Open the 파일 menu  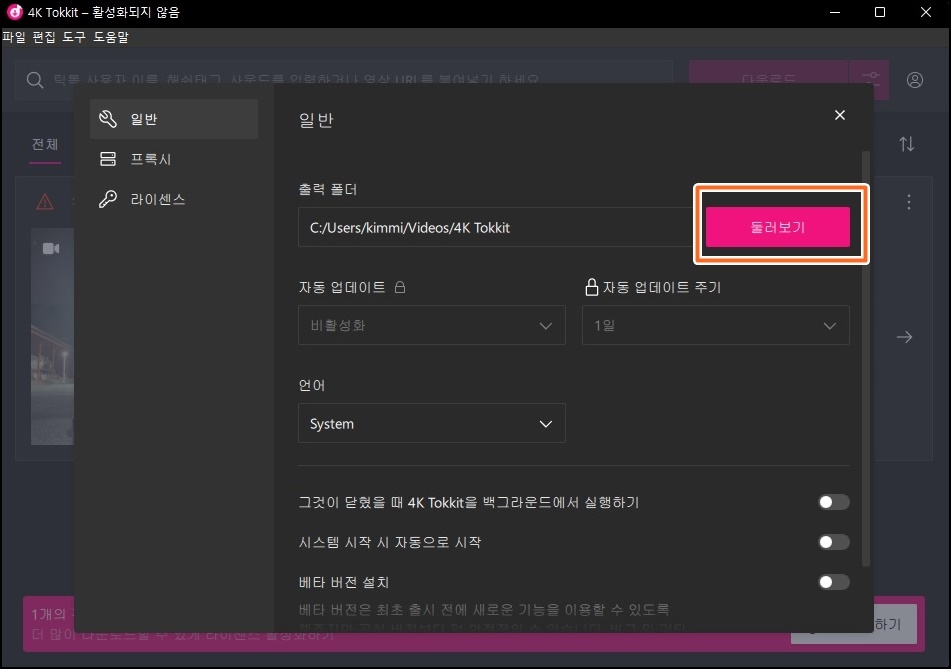pyautogui.click(x=14, y=37)
